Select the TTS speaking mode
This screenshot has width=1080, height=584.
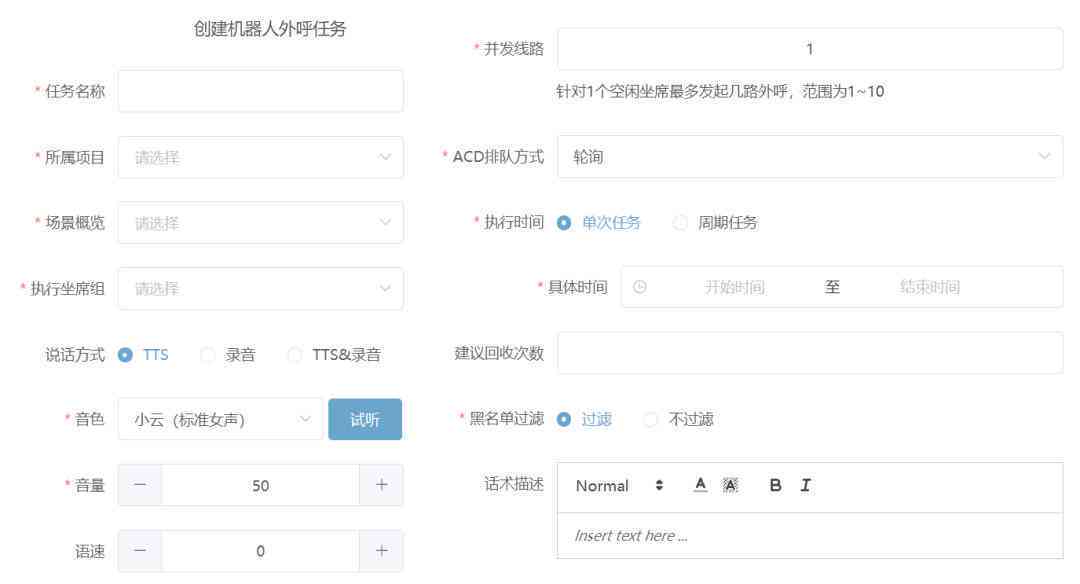click(x=143, y=355)
